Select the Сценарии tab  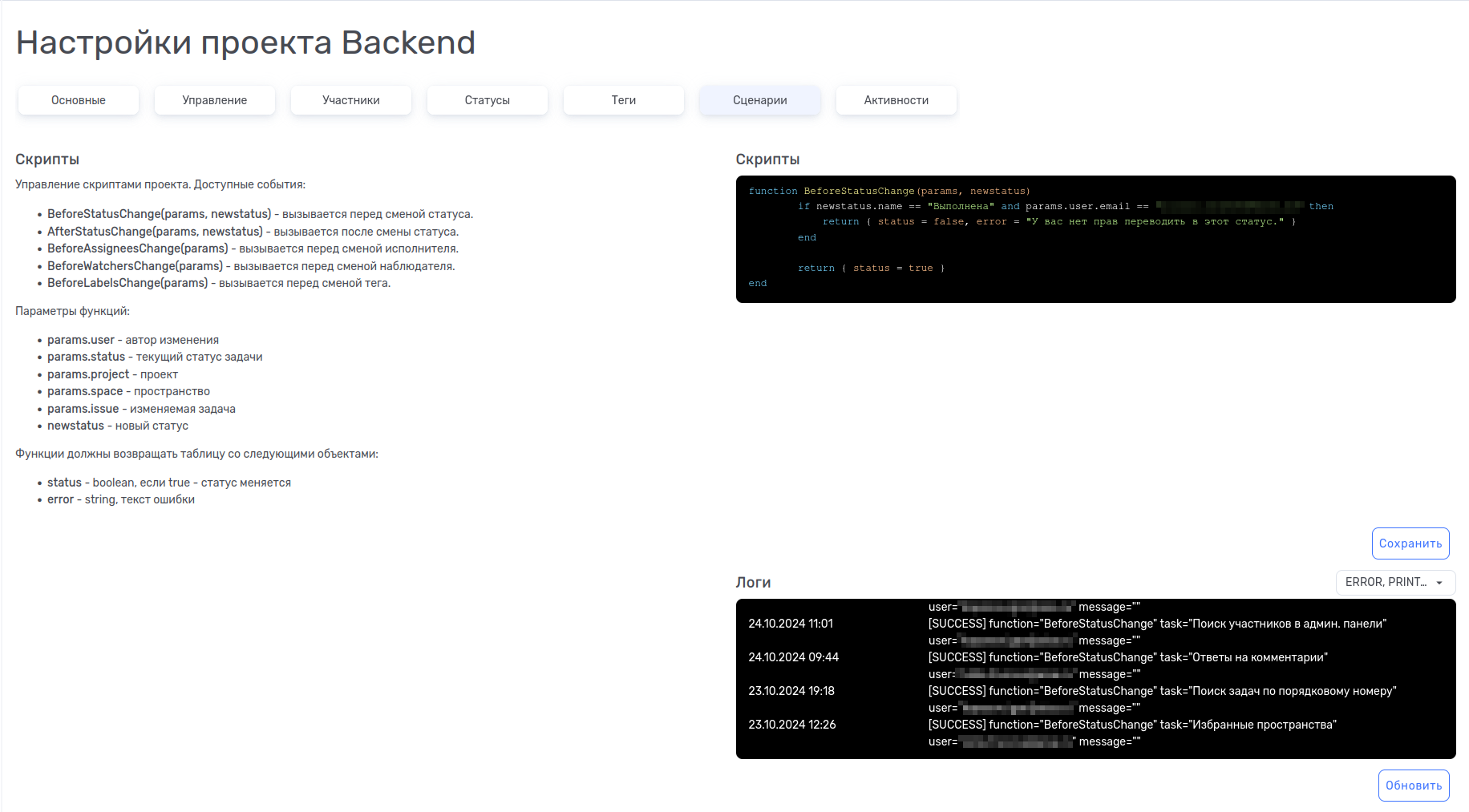760,100
